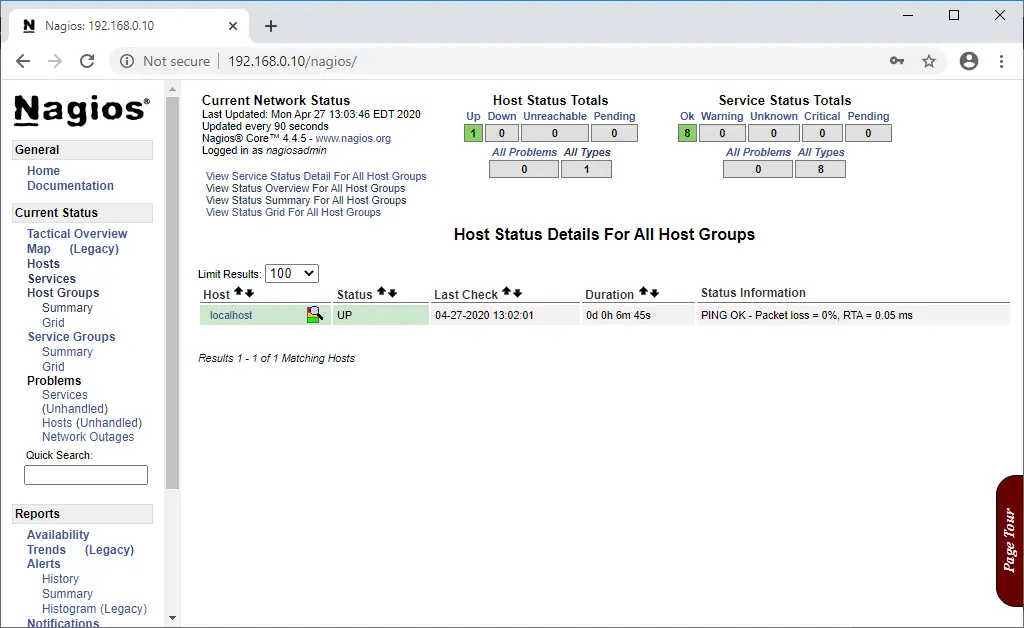Open Home in the General section
1024x628 pixels.
click(x=43, y=170)
